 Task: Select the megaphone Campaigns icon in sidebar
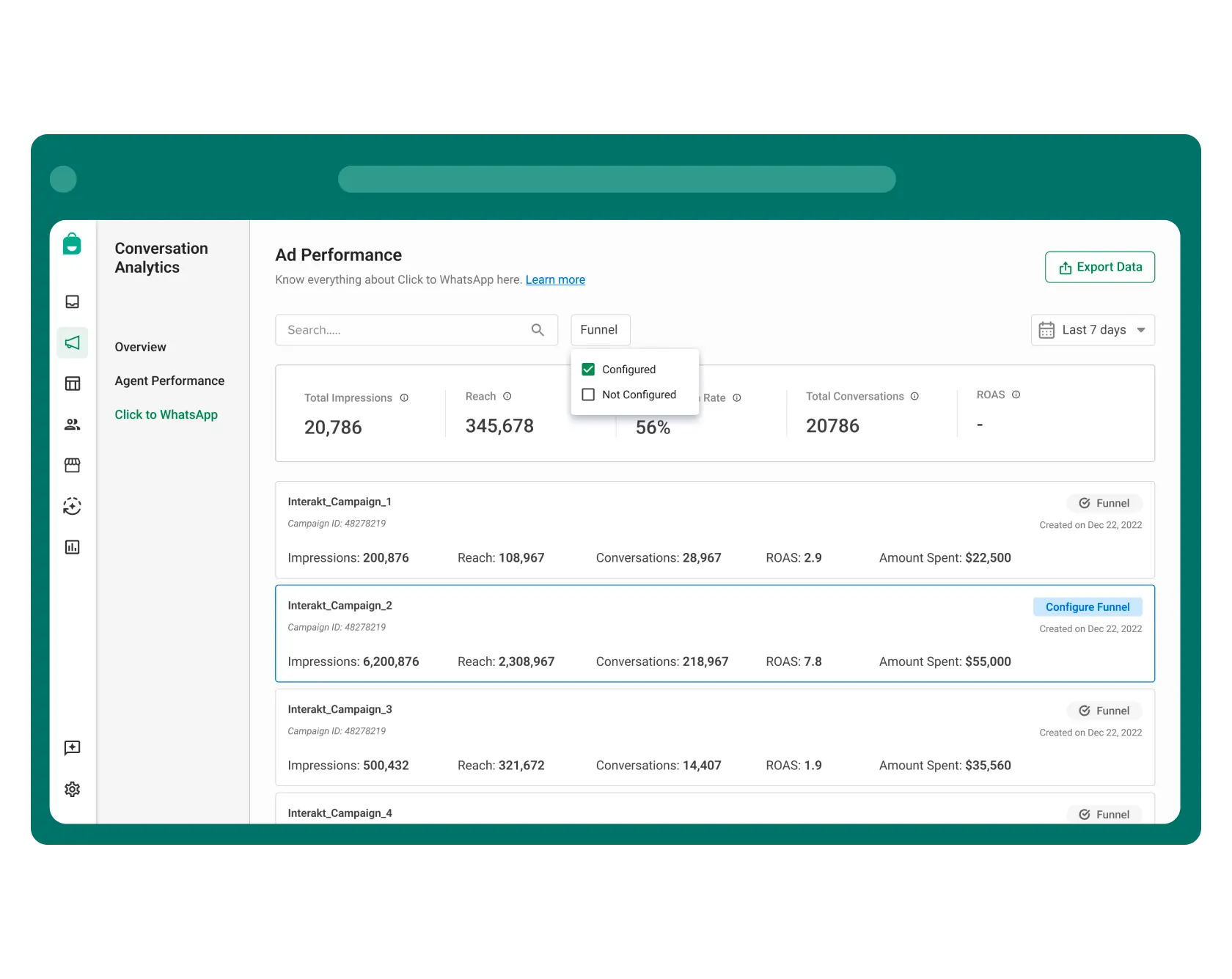72,342
